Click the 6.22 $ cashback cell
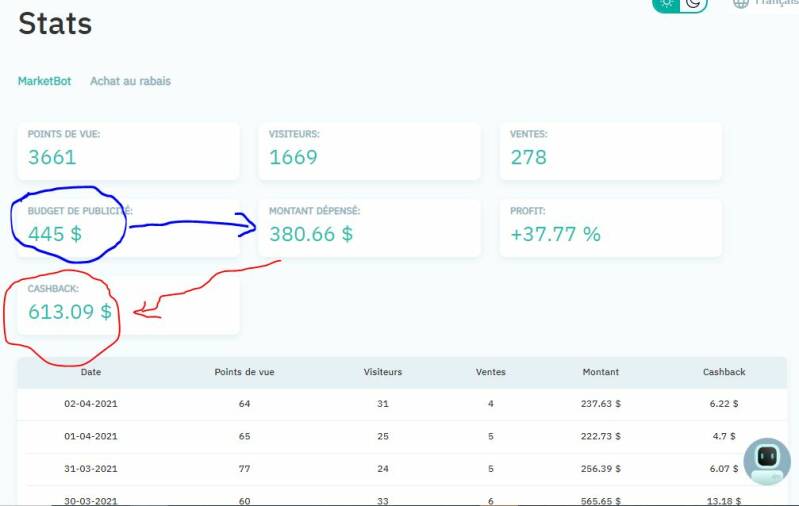Image resolution: width=799 pixels, height=506 pixels. pyautogui.click(x=724, y=404)
